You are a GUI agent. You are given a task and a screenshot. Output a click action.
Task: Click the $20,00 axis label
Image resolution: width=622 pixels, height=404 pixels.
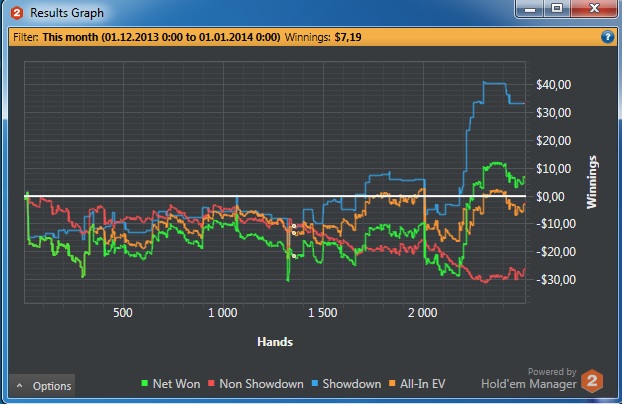click(x=553, y=140)
